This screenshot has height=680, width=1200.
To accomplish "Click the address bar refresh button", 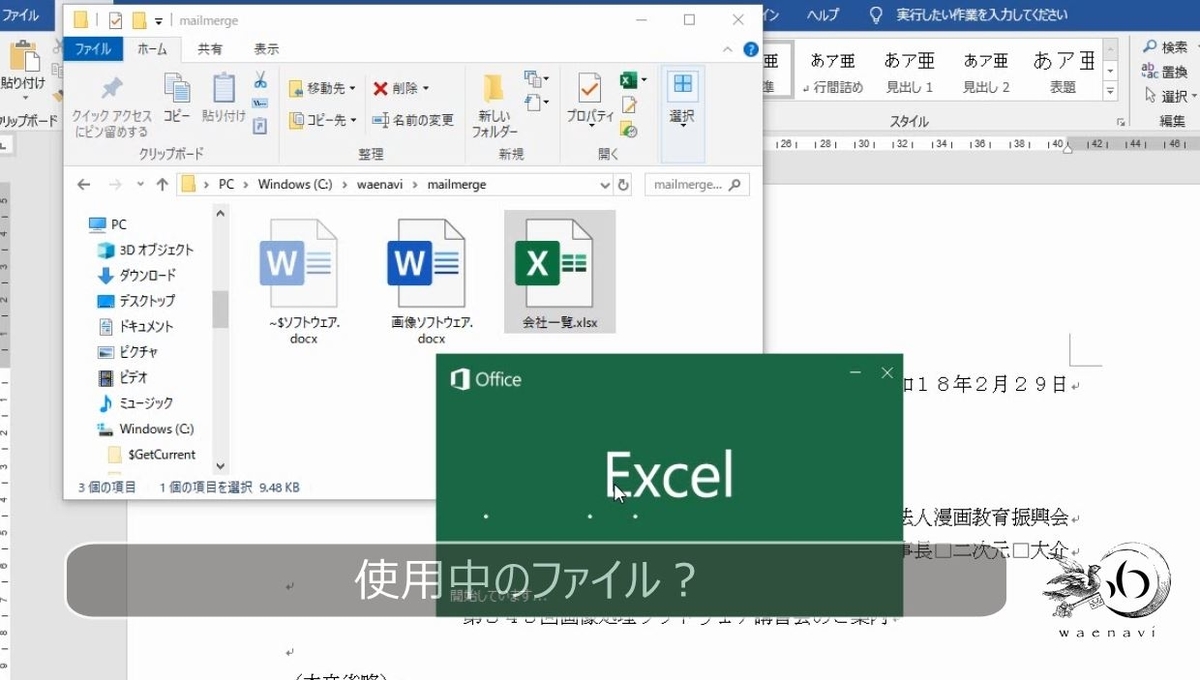I will pos(624,184).
